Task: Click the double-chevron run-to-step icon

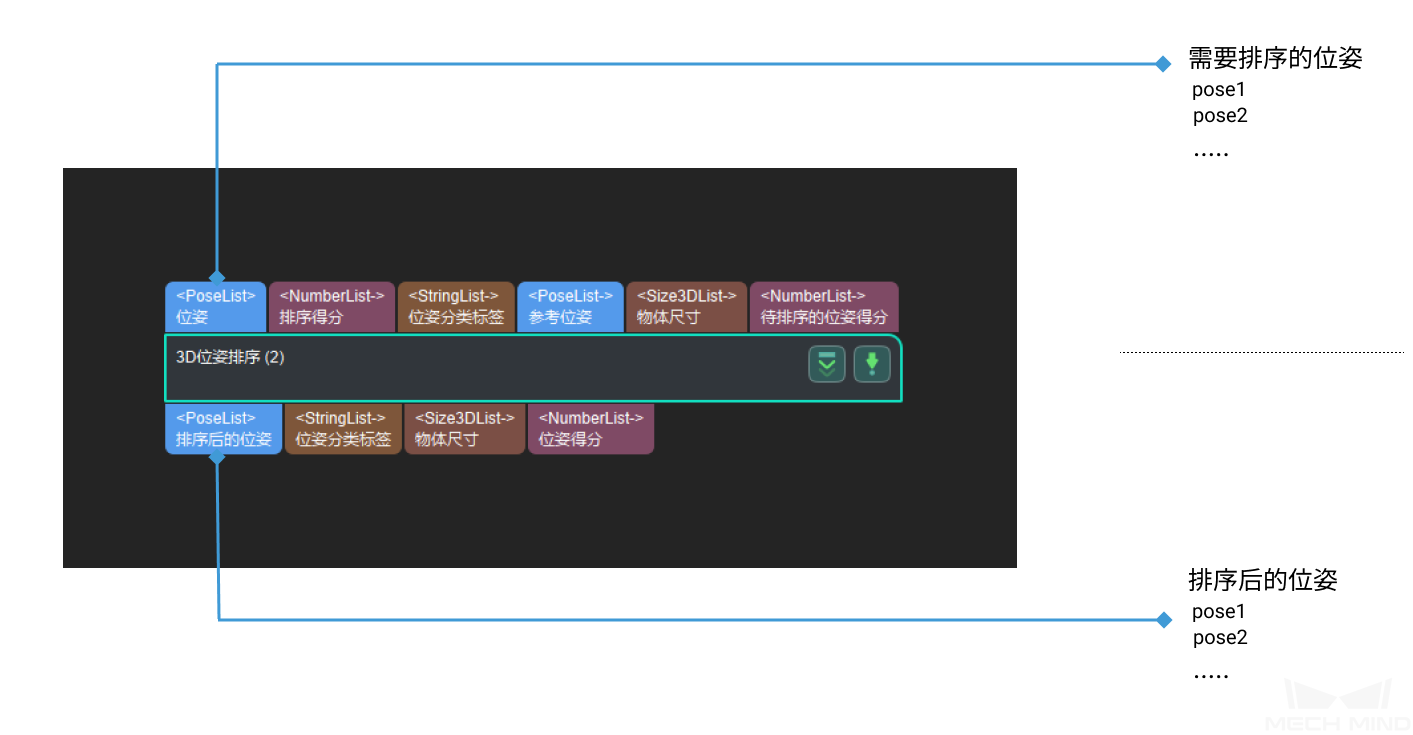Action: point(827,364)
